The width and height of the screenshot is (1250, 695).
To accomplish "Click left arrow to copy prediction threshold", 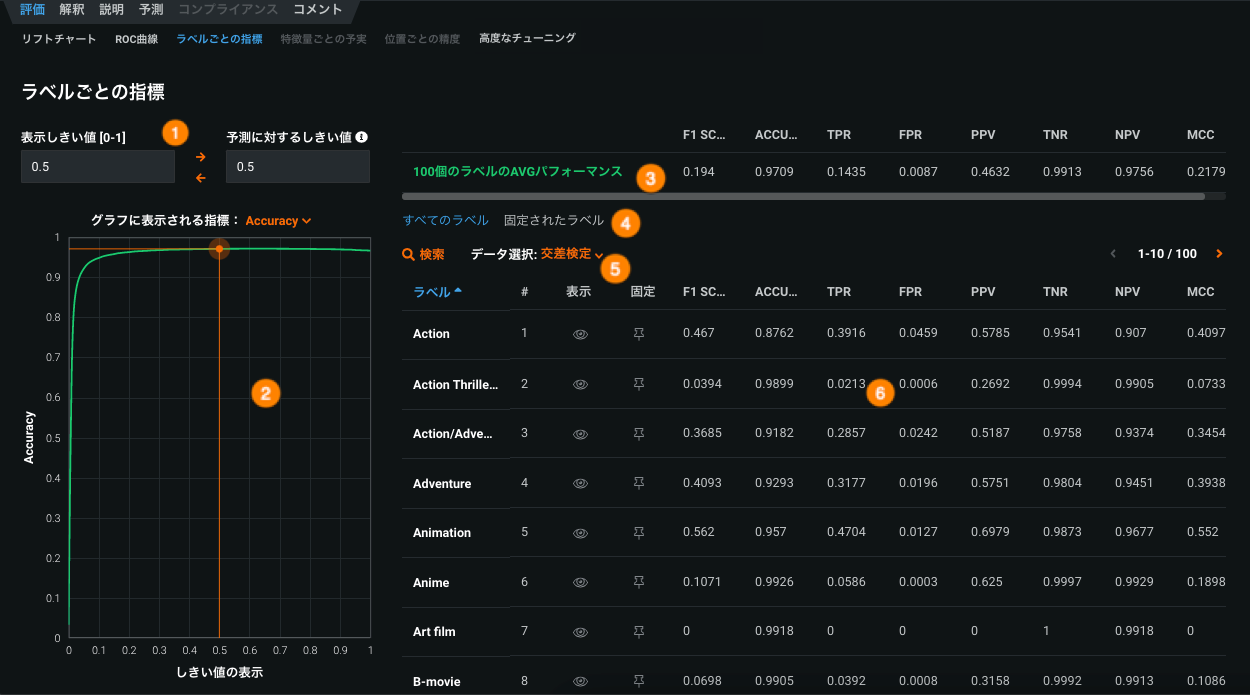I will [200, 178].
